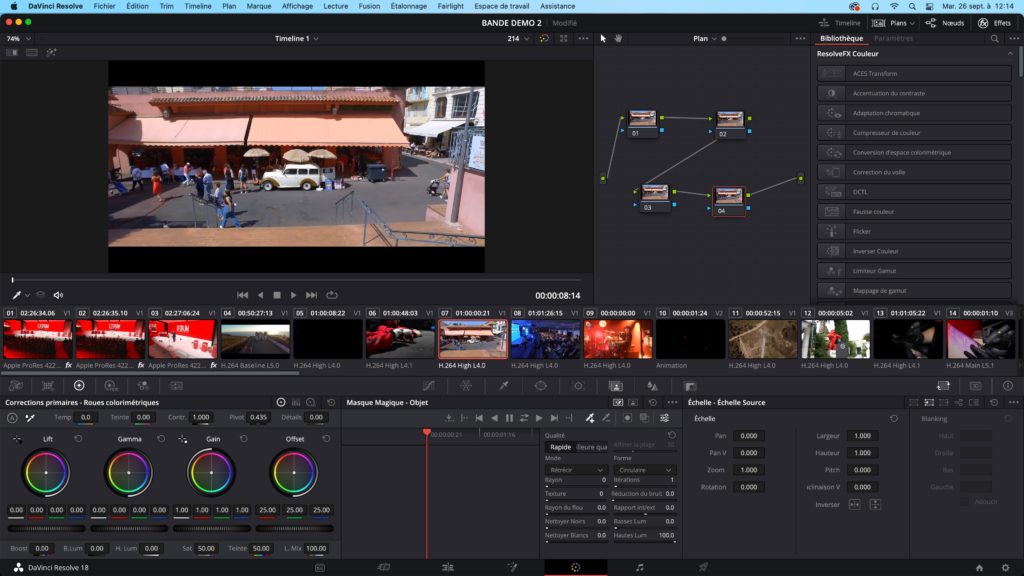Image resolution: width=1024 pixels, height=576 pixels.
Task: Open the Motion Effects palette icon
Action: 176,386
